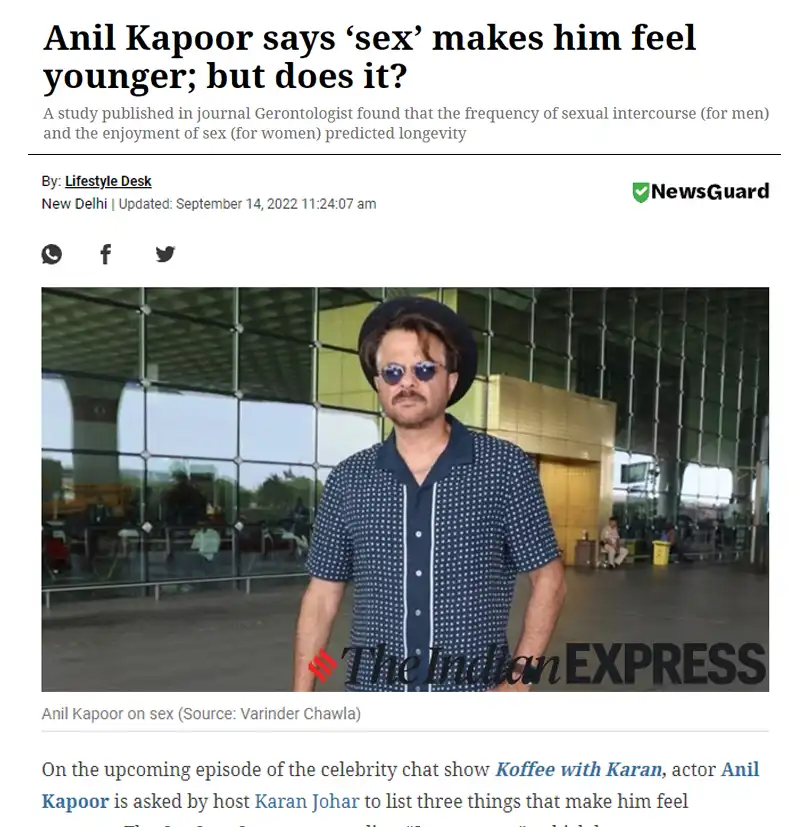The width and height of the screenshot is (812, 827).
Task: Click the article headline about Anil Kapoor
Action: [x=370, y=57]
